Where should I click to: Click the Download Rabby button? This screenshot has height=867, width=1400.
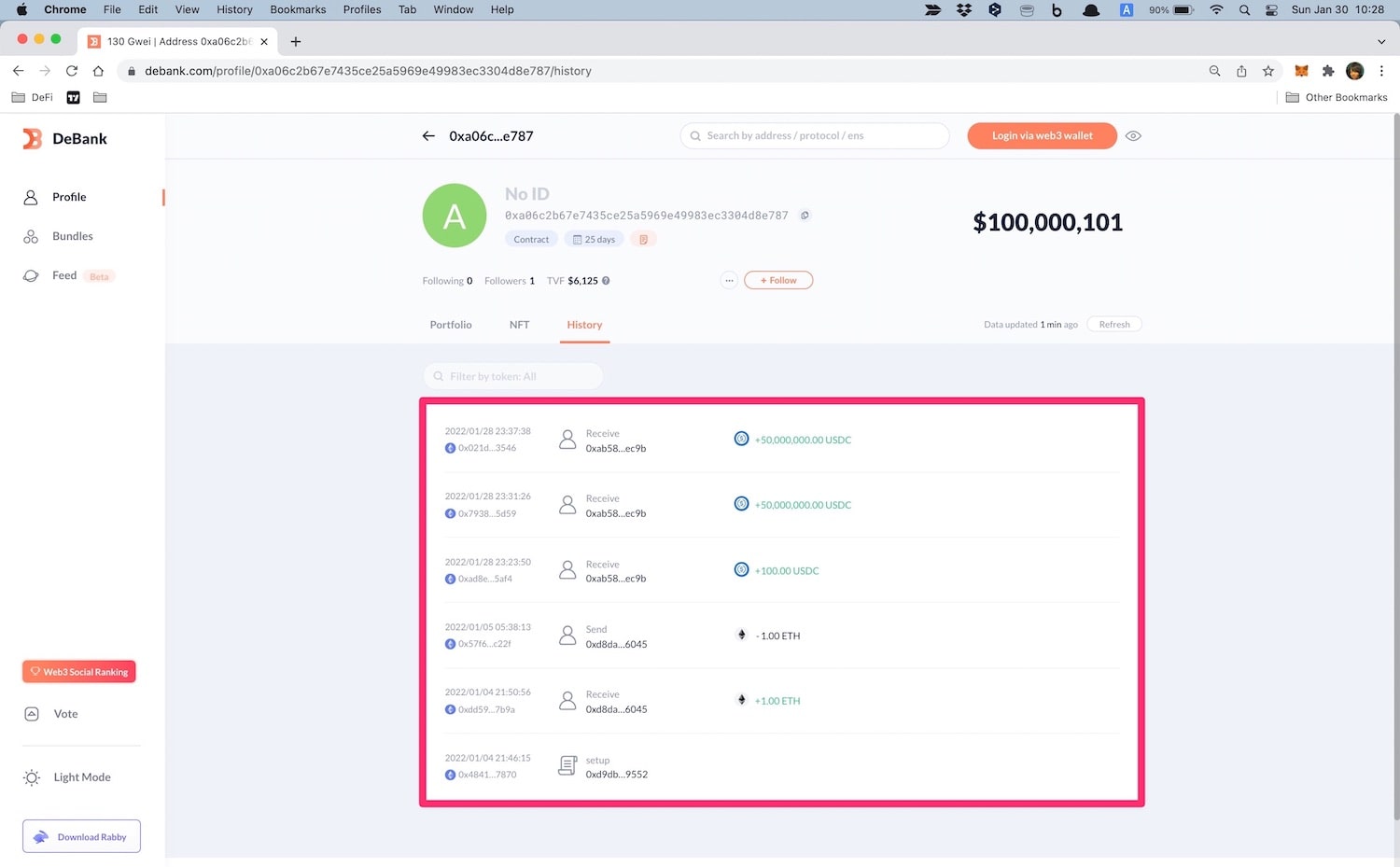(81, 836)
